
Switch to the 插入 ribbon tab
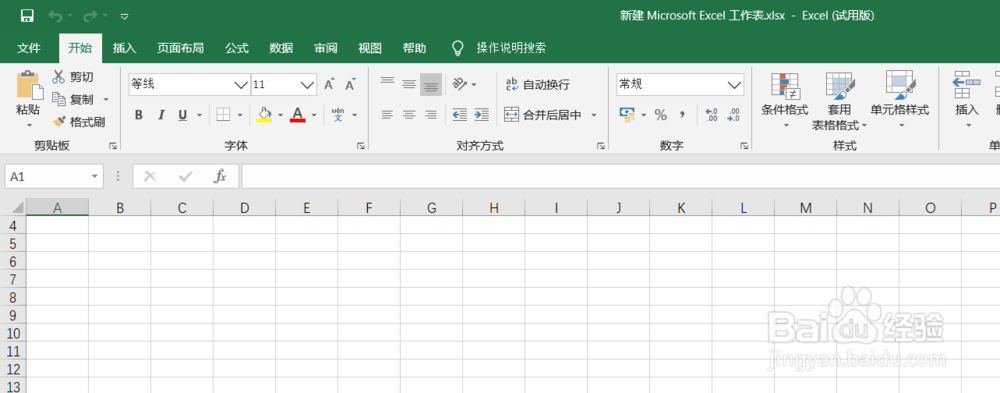124,48
